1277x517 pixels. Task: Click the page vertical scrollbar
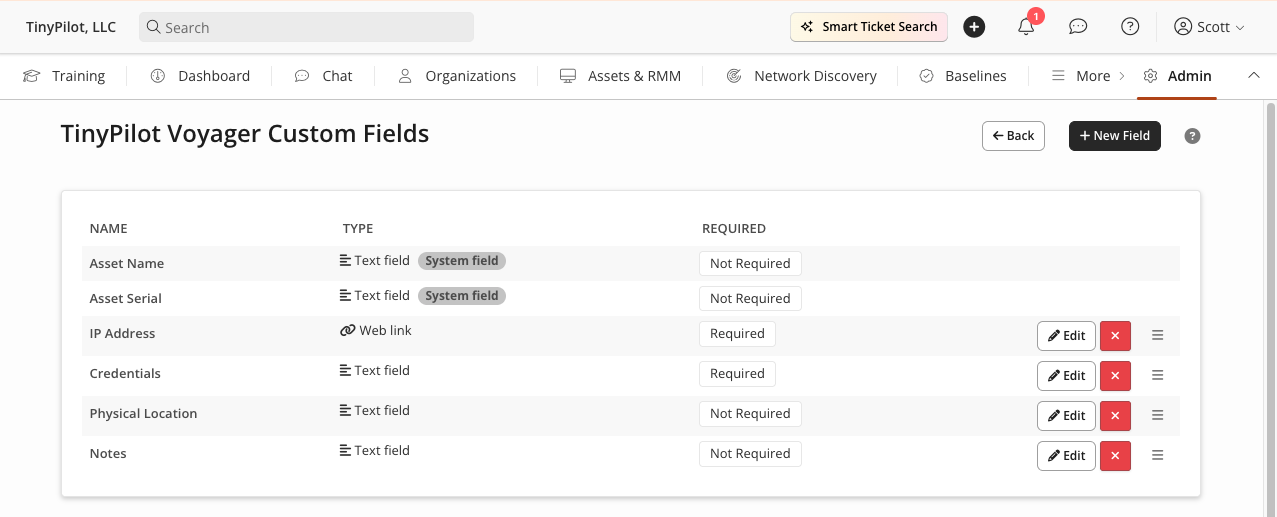point(1271,308)
